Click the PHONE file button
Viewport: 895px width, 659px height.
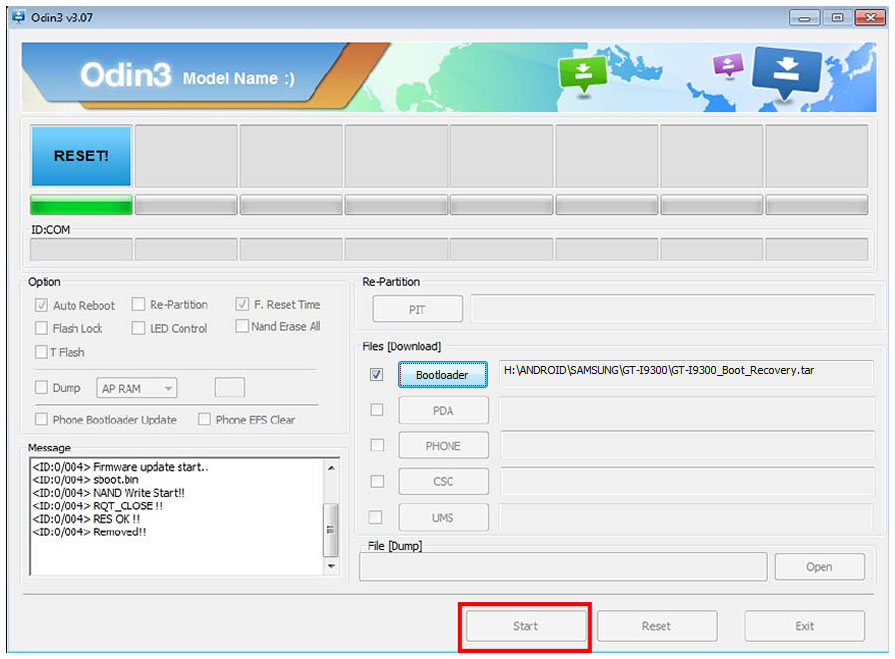tap(444, 446)
